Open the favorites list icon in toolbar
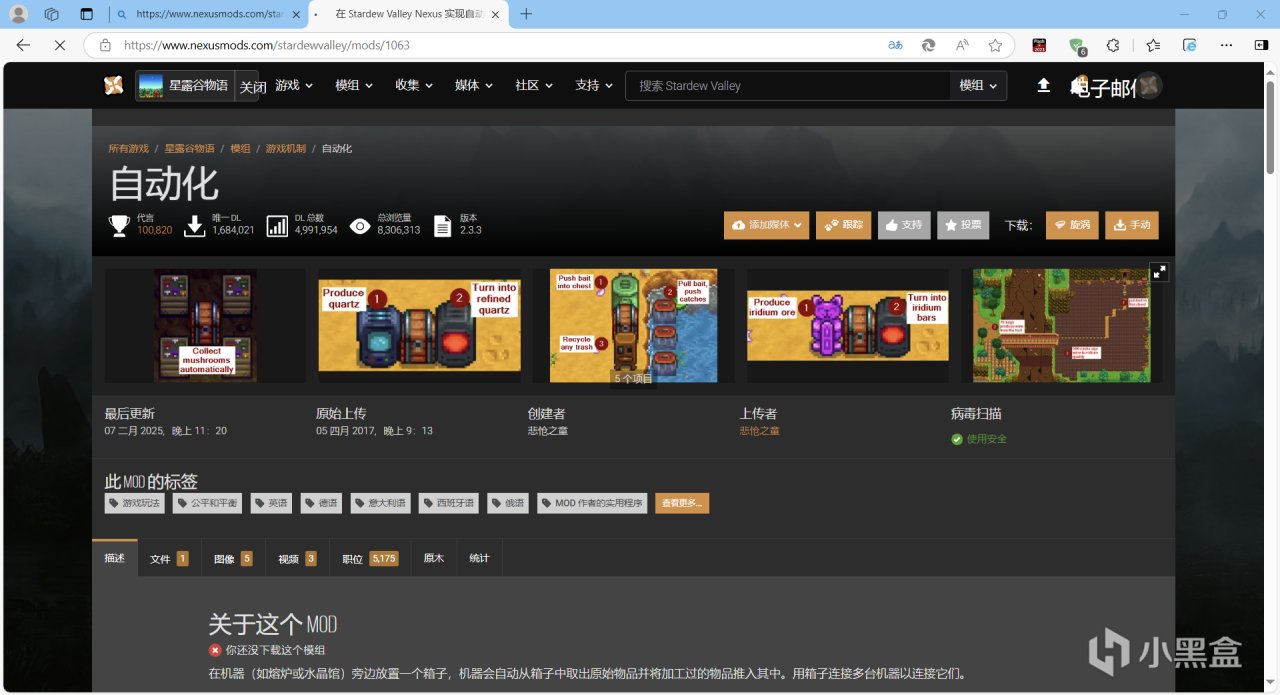The height and width of the screenshot is (695, 1280). [1153, 45]
